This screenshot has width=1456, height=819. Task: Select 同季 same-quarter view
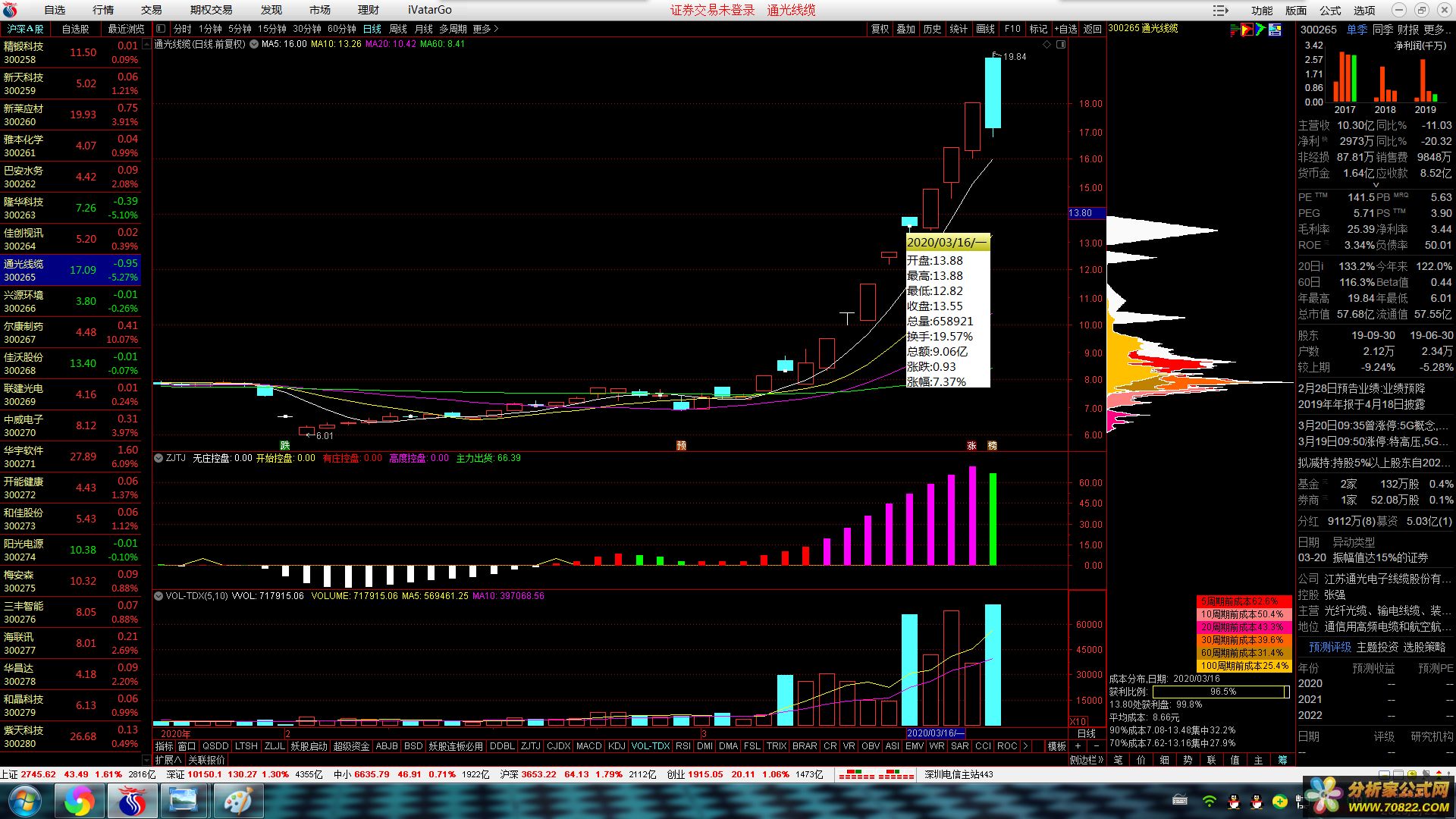[1382, 30]
